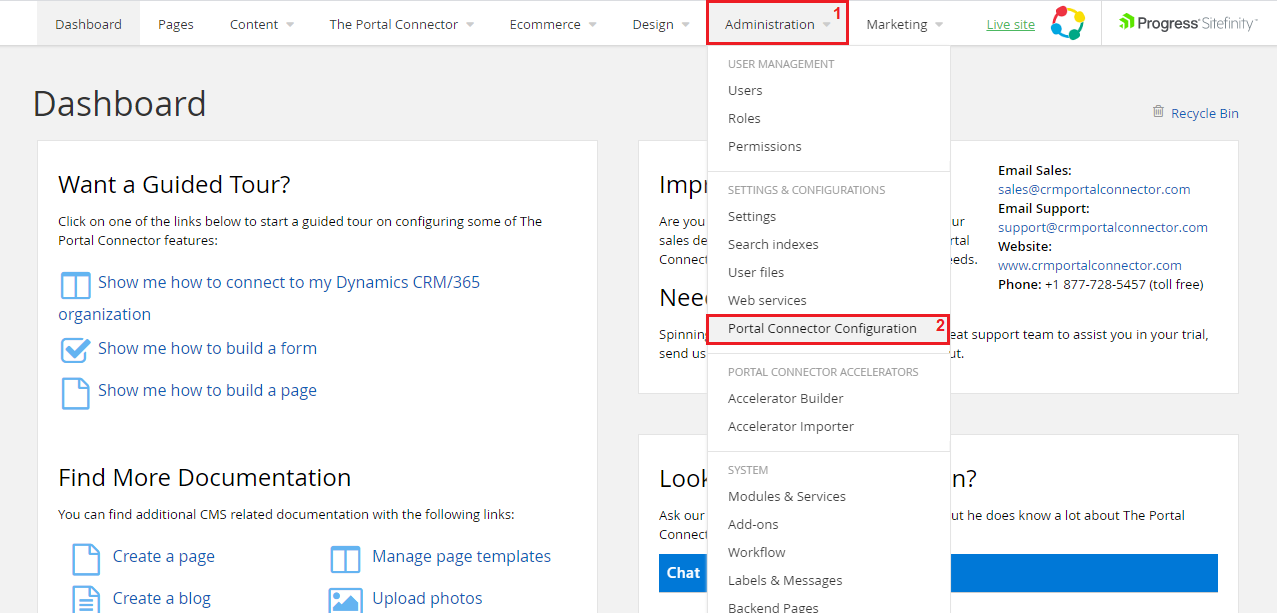Image resolution: width=1277 pixels, height=613 pixels.
Task: Start the build a page tour
Action: pyautogui.click(x=207, y=390)
